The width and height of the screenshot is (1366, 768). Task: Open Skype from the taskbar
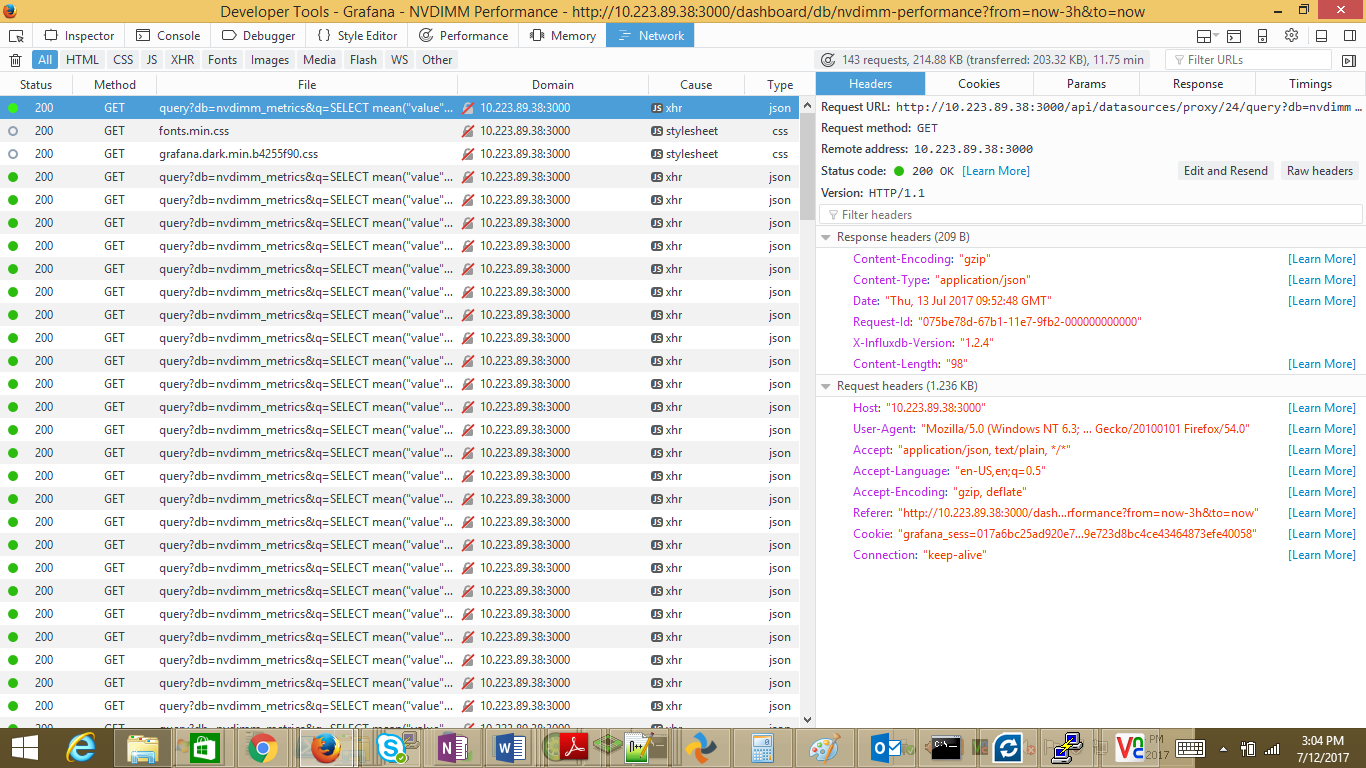(x=391, y=747)
